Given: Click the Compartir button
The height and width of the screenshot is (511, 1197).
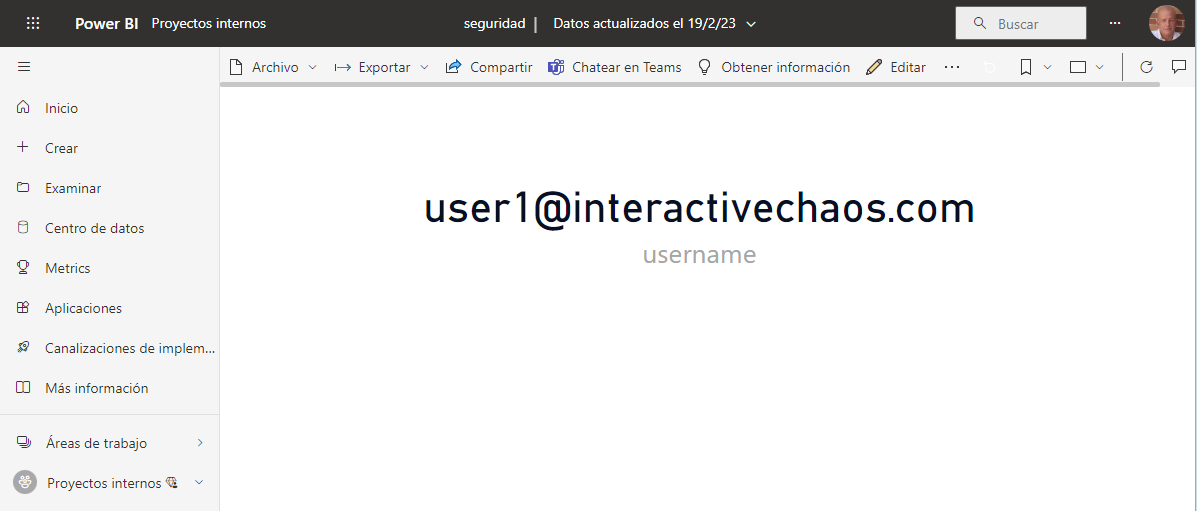Looking at the screenshot, I should tap(489, 67).
